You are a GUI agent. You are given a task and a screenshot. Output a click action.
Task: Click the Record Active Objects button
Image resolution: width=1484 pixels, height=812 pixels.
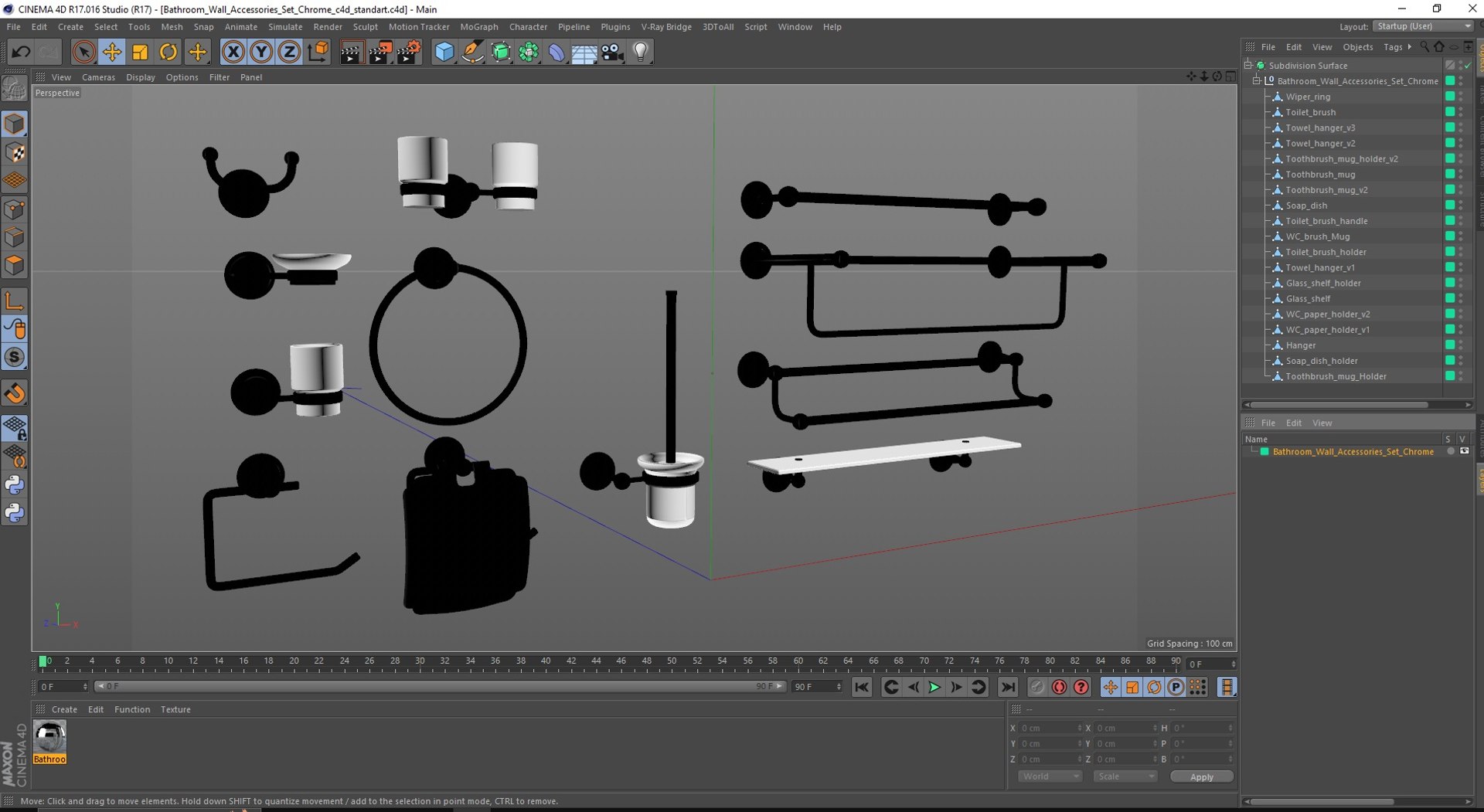(1059, 687)
